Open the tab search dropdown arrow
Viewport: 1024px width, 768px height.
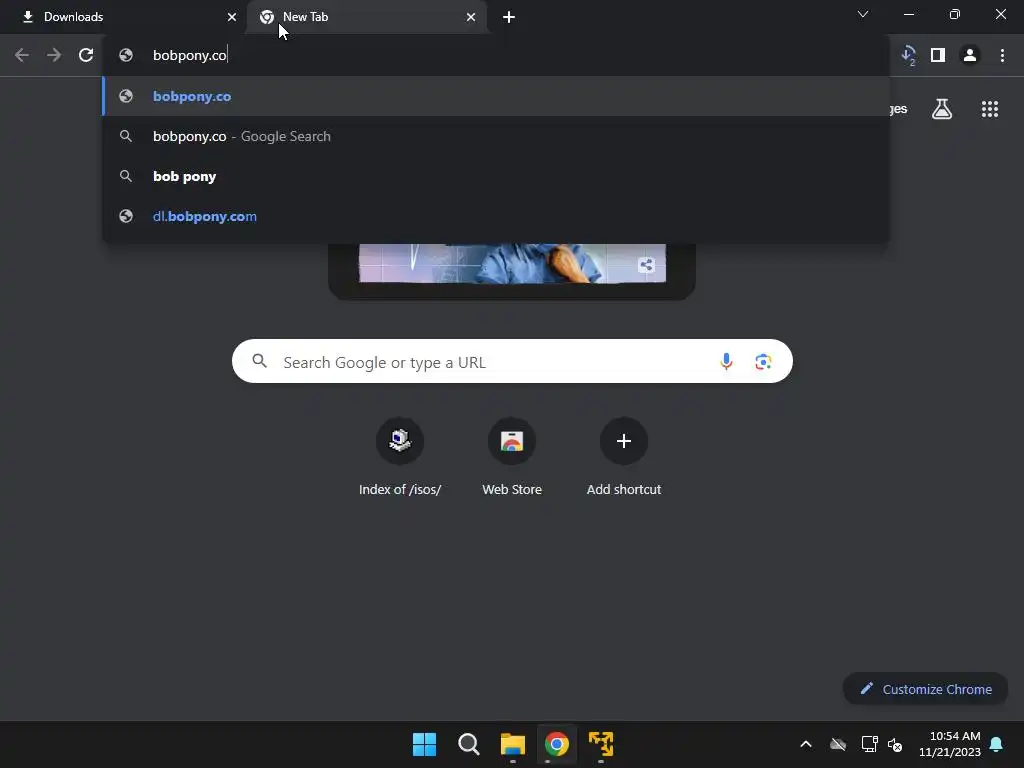(863, 14)
